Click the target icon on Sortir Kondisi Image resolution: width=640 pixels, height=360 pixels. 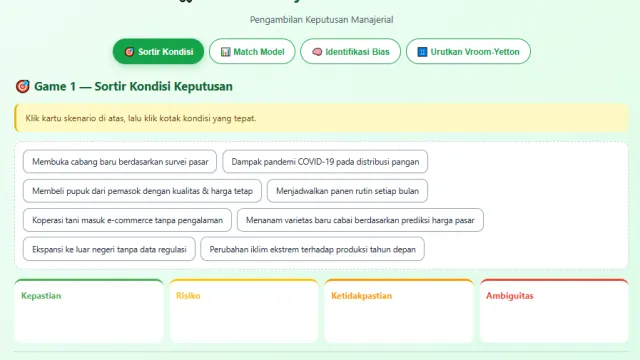coord(129,52)
